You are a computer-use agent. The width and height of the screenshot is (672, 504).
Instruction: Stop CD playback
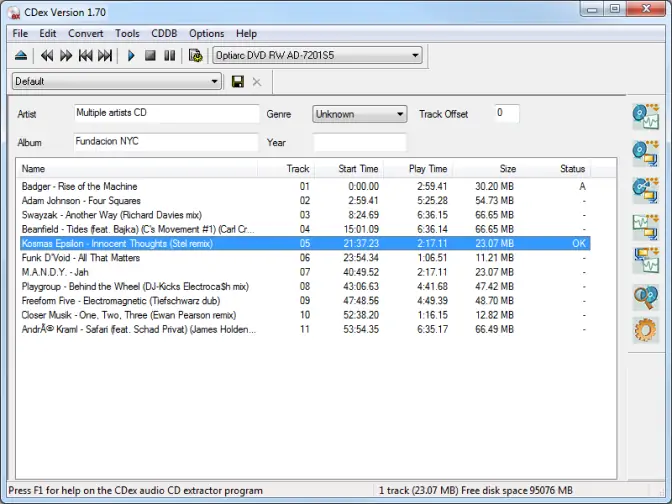pyautogui.click(x=150, y=55)
